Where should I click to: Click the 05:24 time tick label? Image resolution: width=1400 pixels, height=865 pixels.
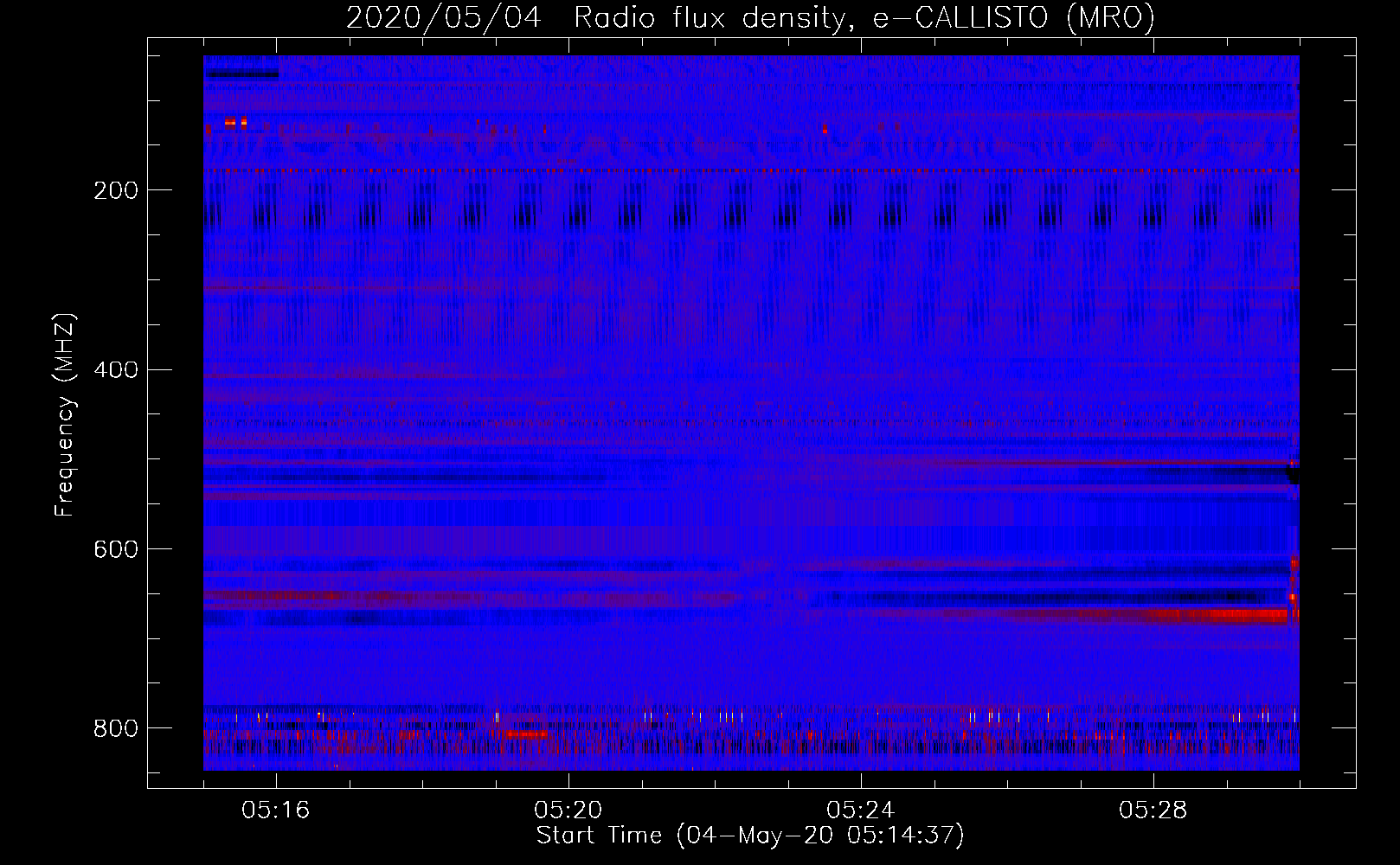(861, 811)
